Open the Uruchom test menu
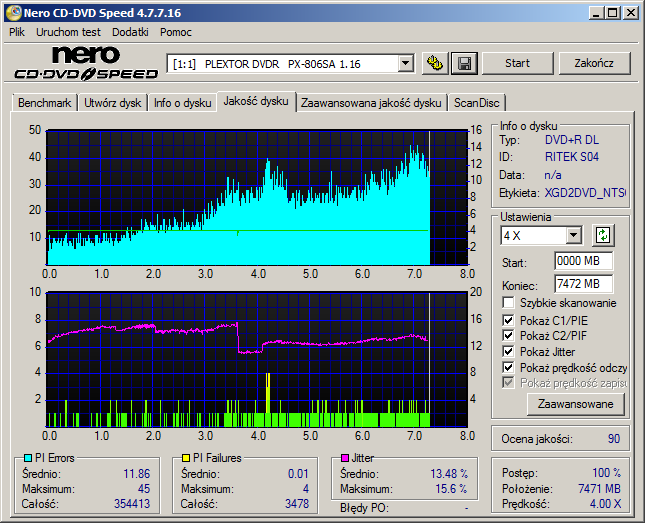The width and height of the screenshot is (645, 523). pyautogui.click(x=68, y=32)
